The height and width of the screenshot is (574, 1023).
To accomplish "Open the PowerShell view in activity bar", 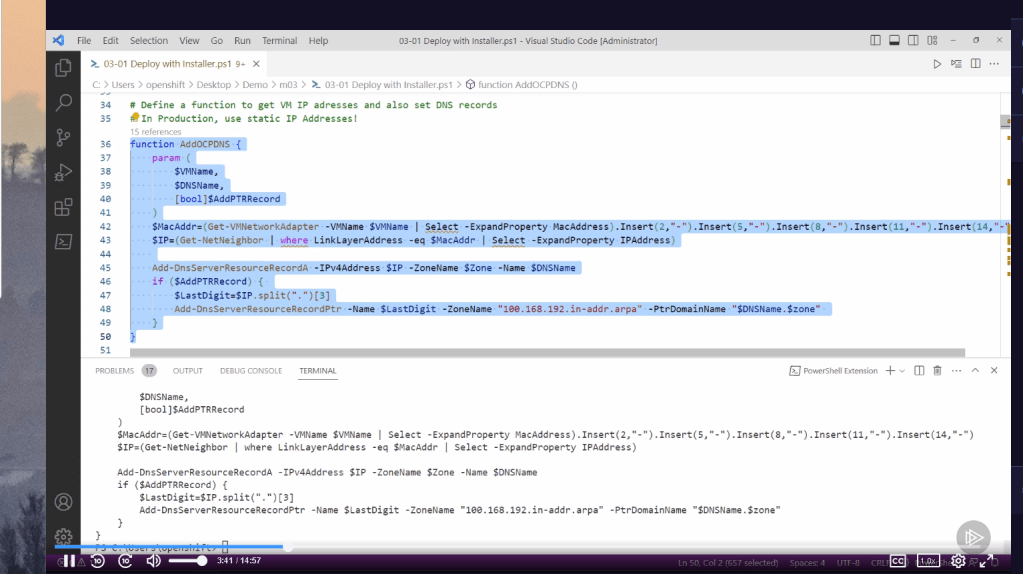I will [63, 242].
